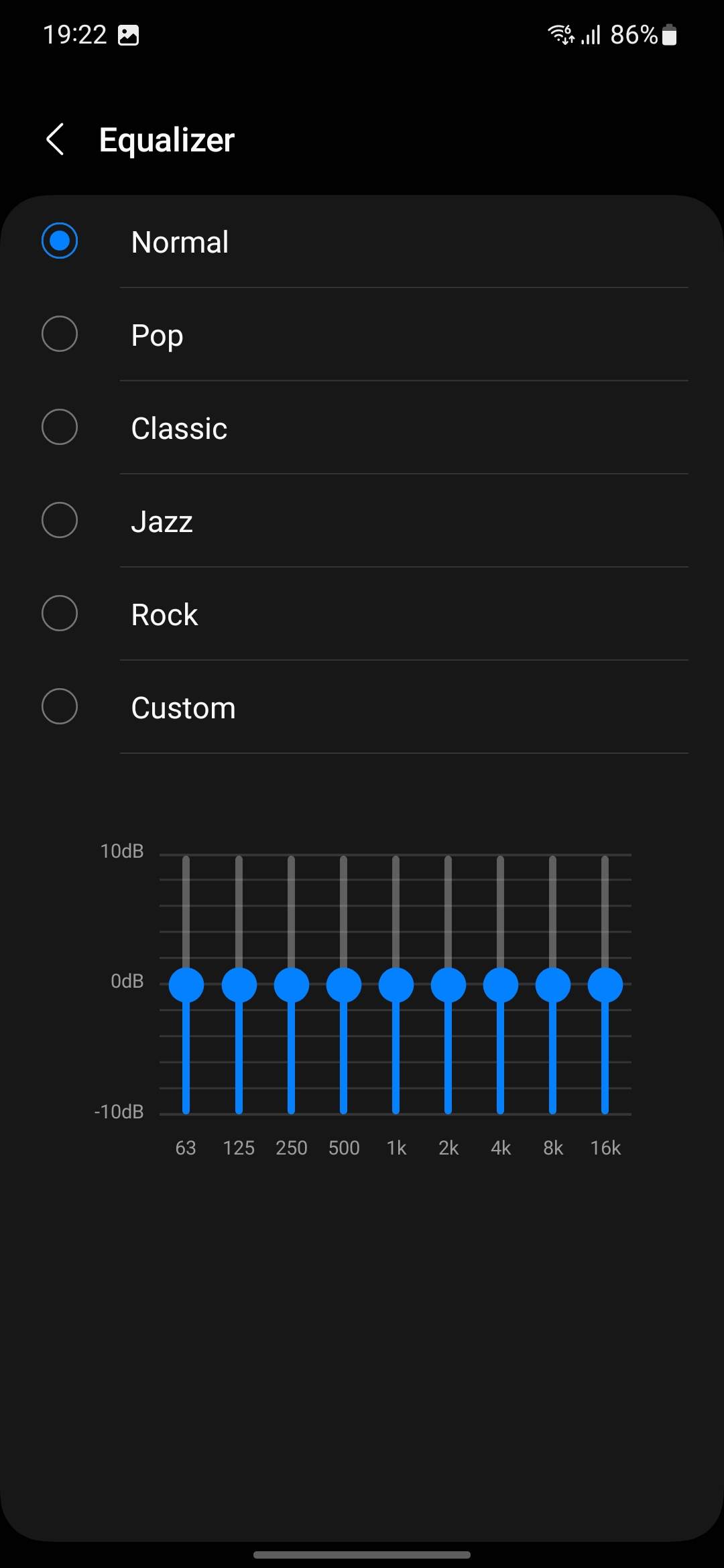Click the 125 Hz band slider knob

click(239, 985)
